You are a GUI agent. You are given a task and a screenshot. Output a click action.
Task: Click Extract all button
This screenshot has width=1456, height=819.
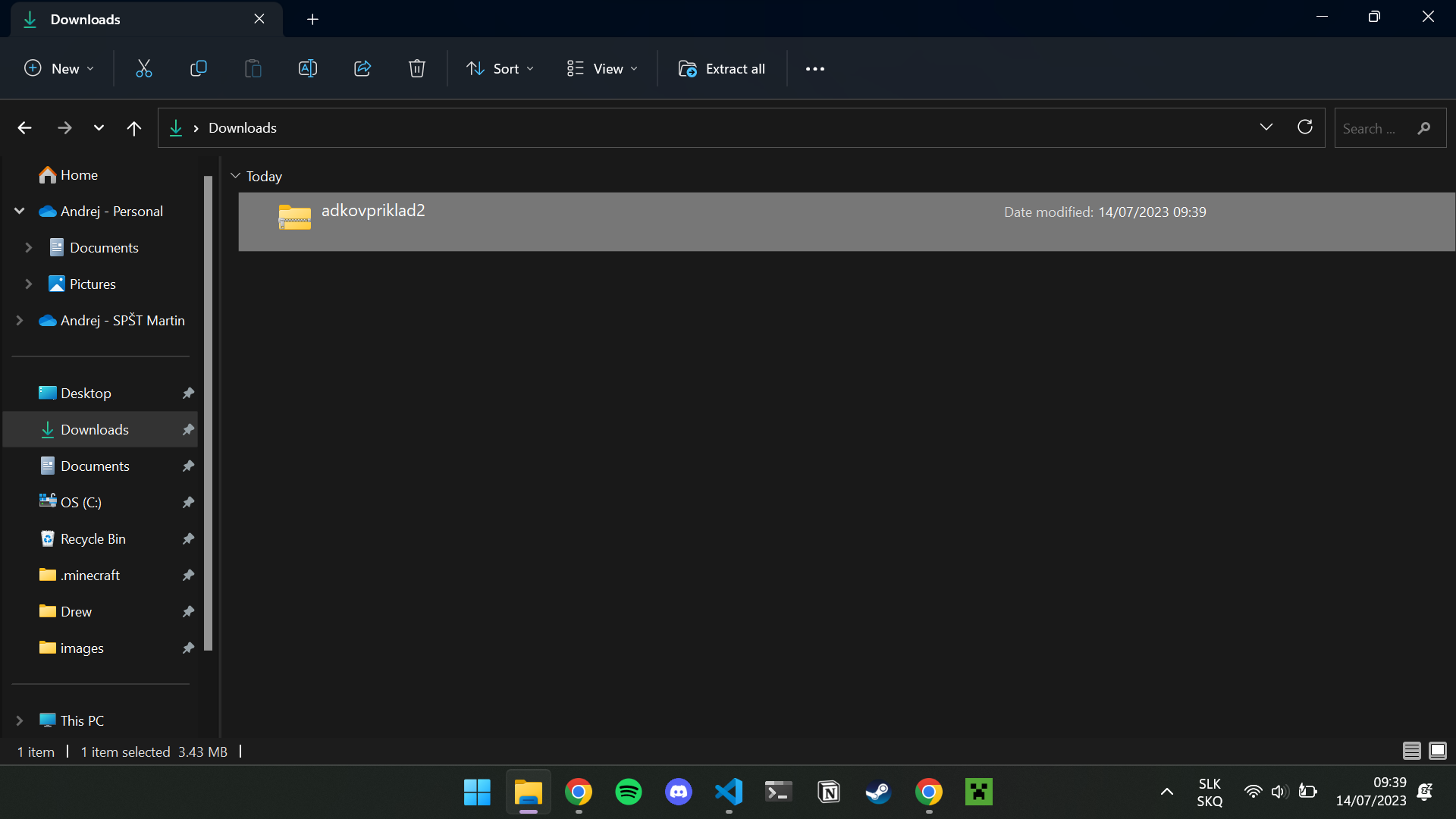(x=722, y=69)
